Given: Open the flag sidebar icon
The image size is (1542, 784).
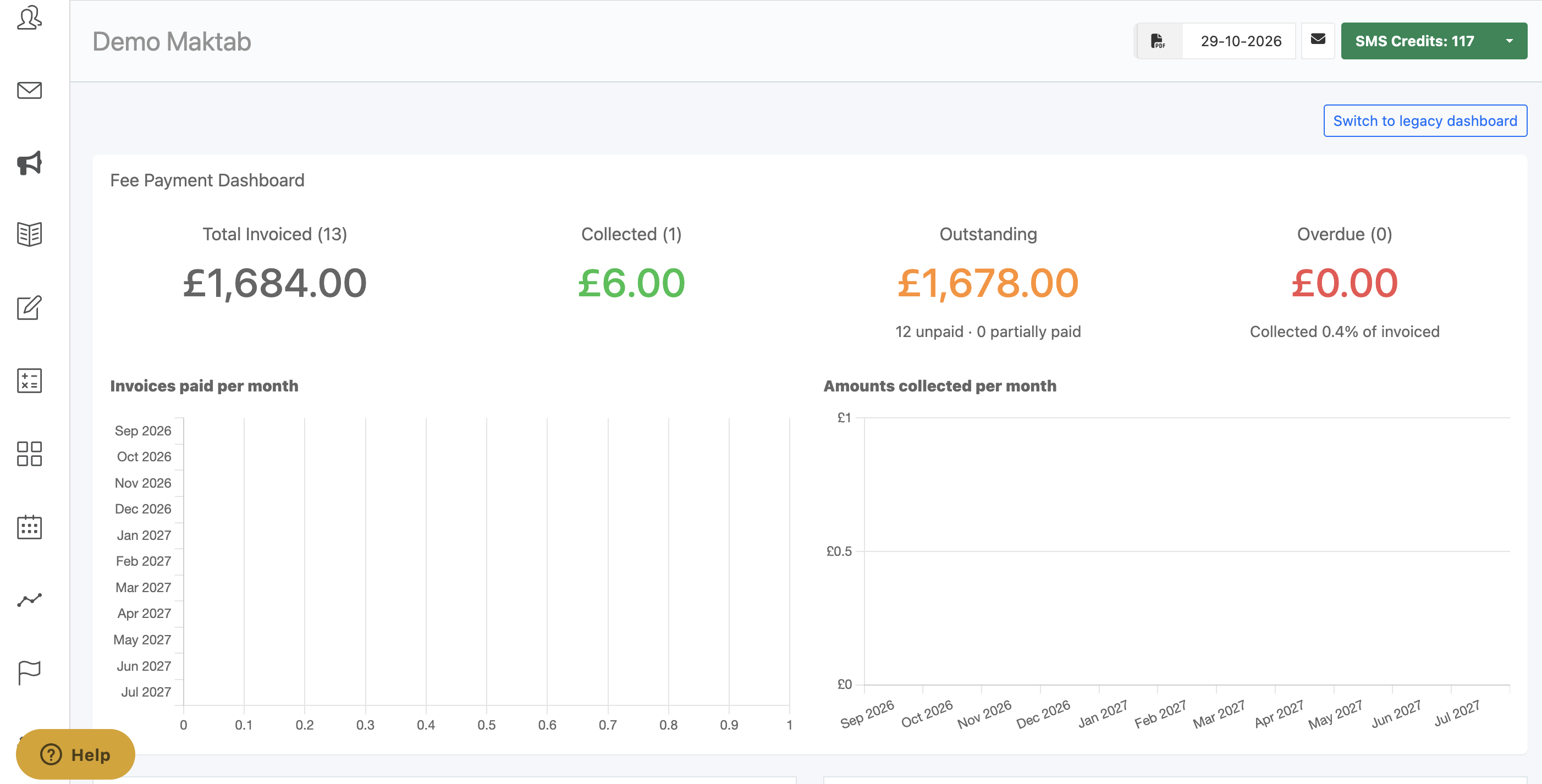Looking at the screenshot, I should click(x=29, y=673).
